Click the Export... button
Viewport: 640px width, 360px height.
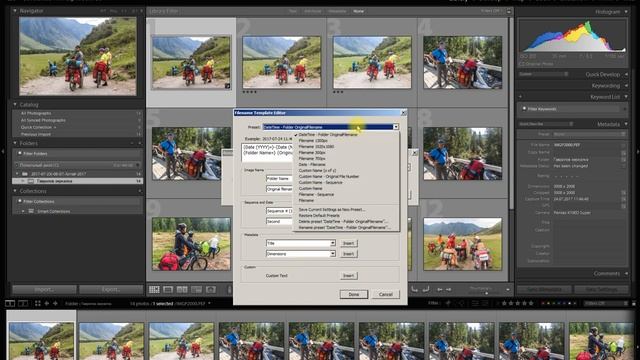(x=111, y=289)
